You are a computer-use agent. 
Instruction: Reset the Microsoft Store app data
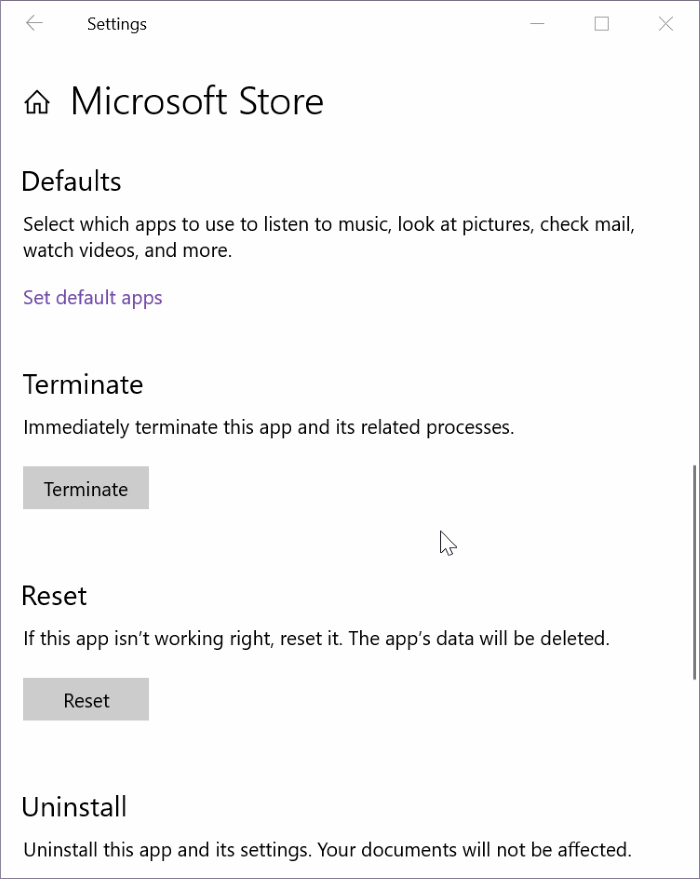(x=85, y=699)
